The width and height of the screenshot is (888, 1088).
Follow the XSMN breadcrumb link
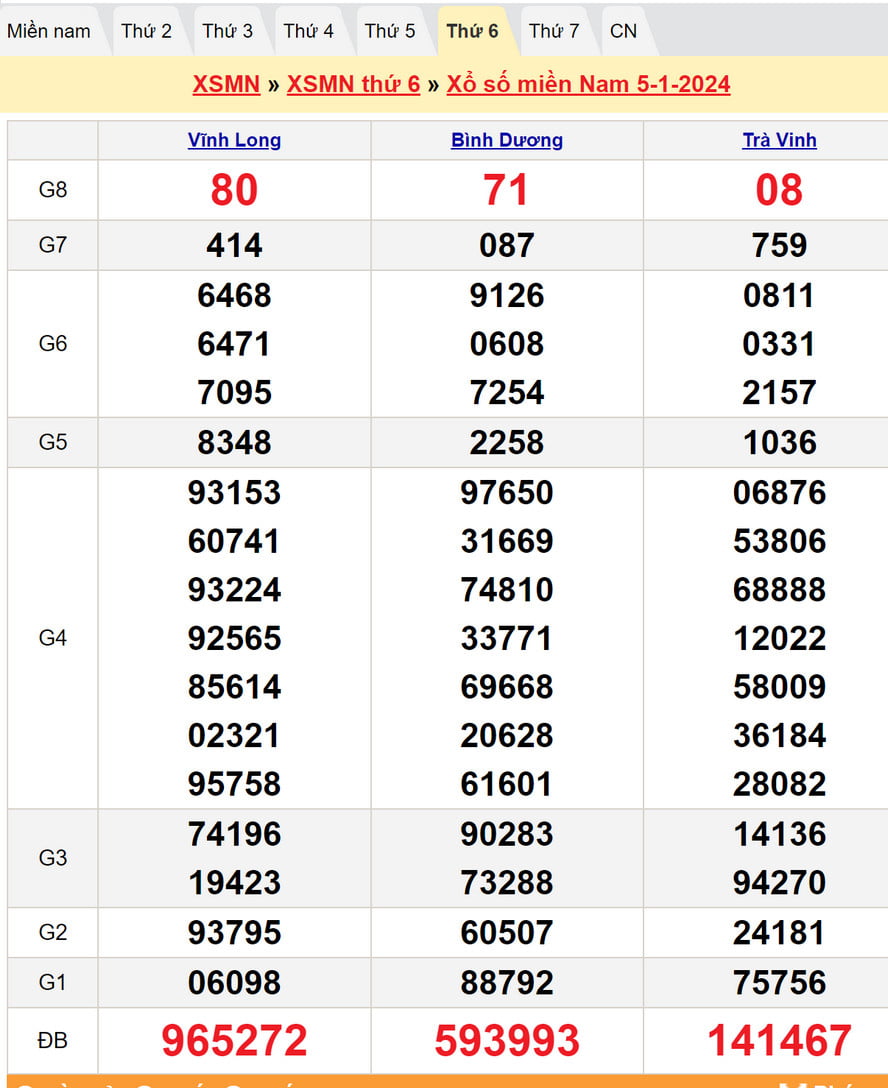click(x=226, y=84)
